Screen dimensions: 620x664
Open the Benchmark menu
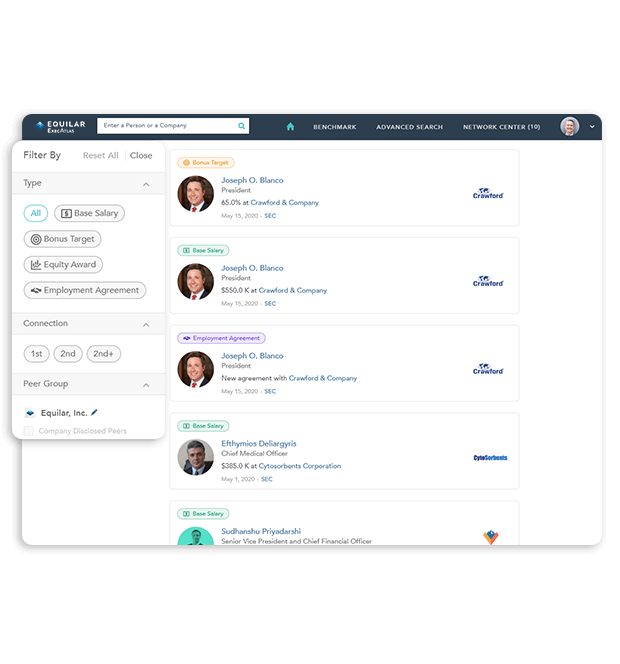[335, 127]
